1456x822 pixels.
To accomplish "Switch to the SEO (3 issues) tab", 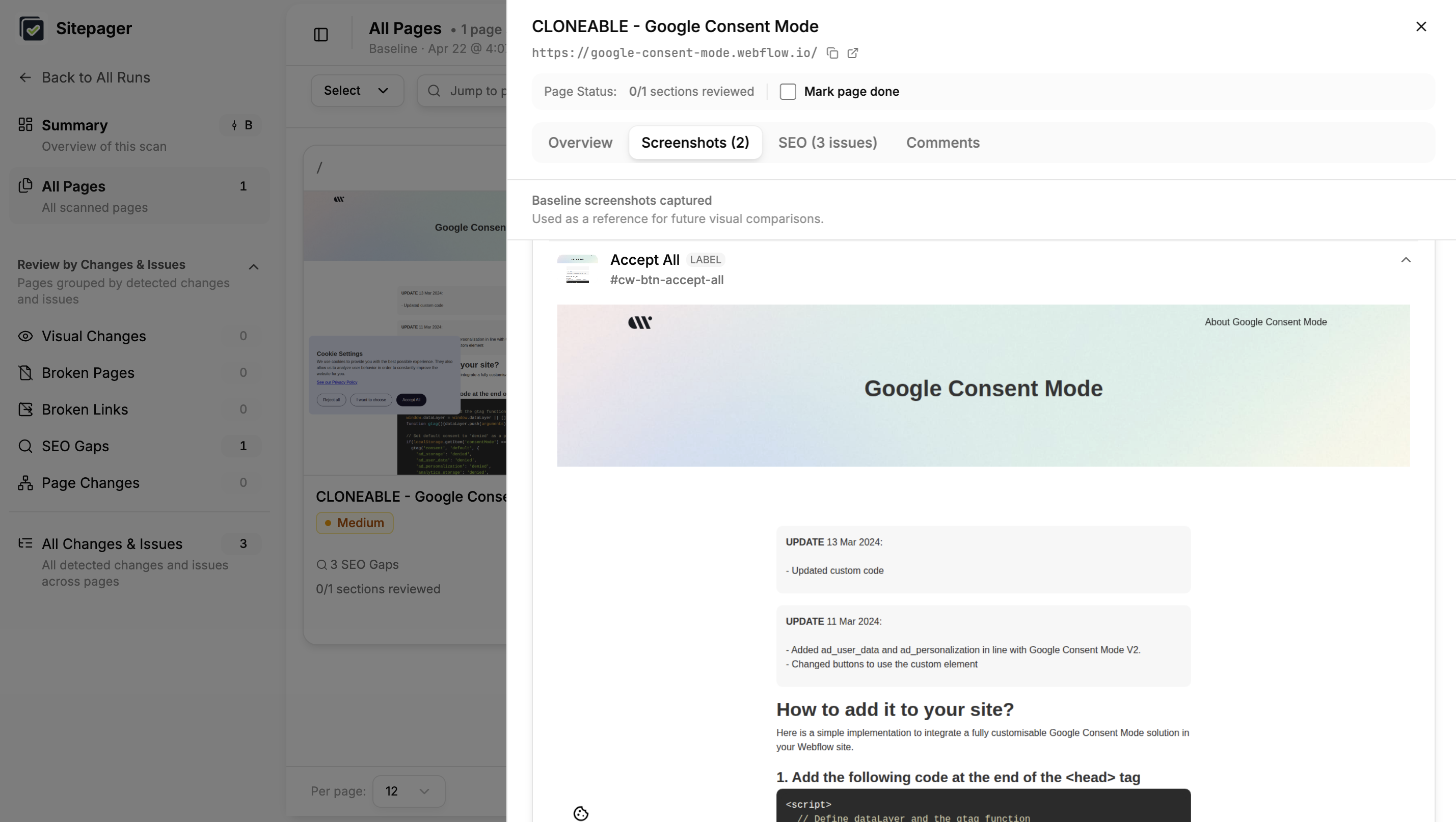I will [827, 143].
